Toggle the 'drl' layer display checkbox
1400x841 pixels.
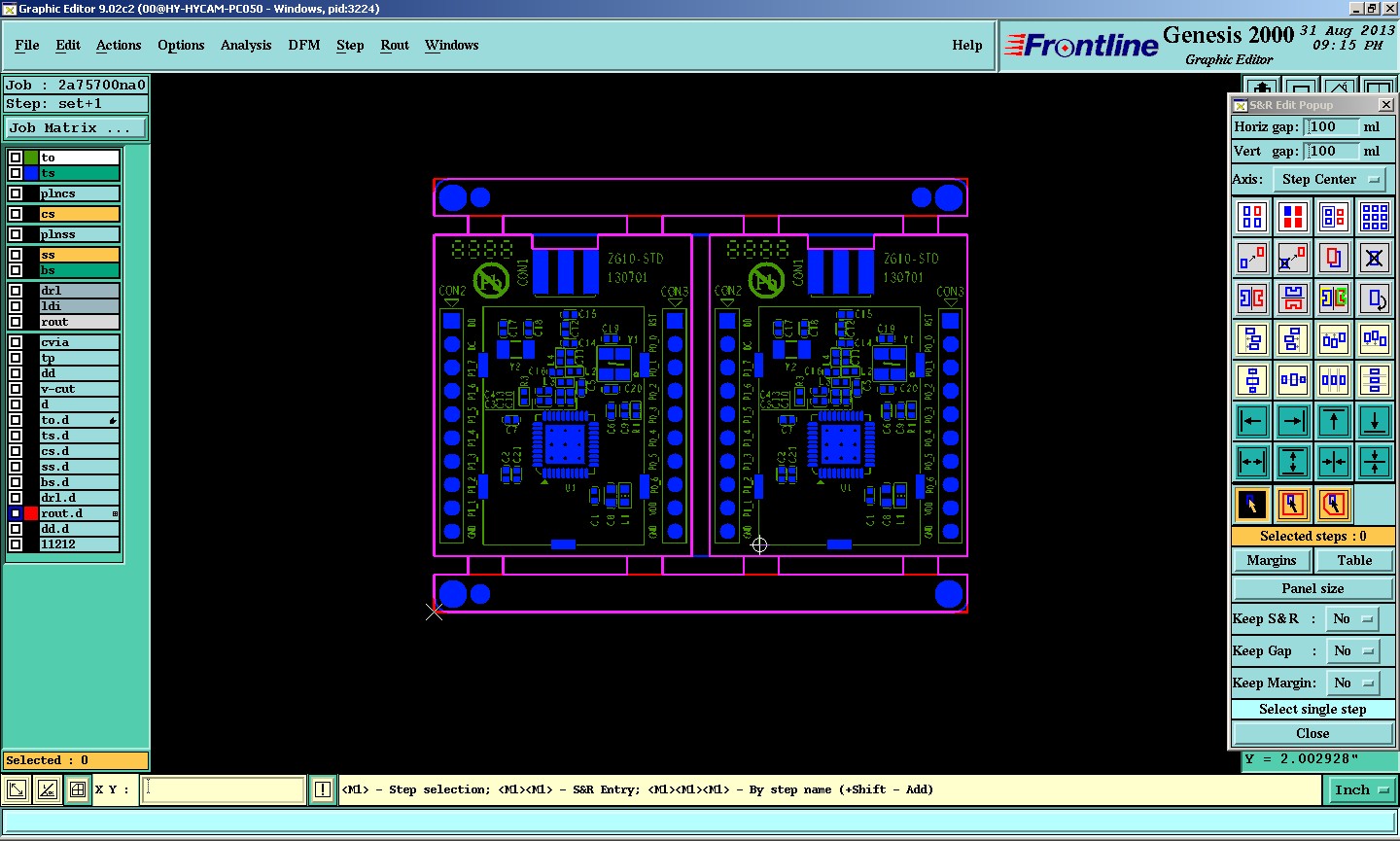click(16, 291)
